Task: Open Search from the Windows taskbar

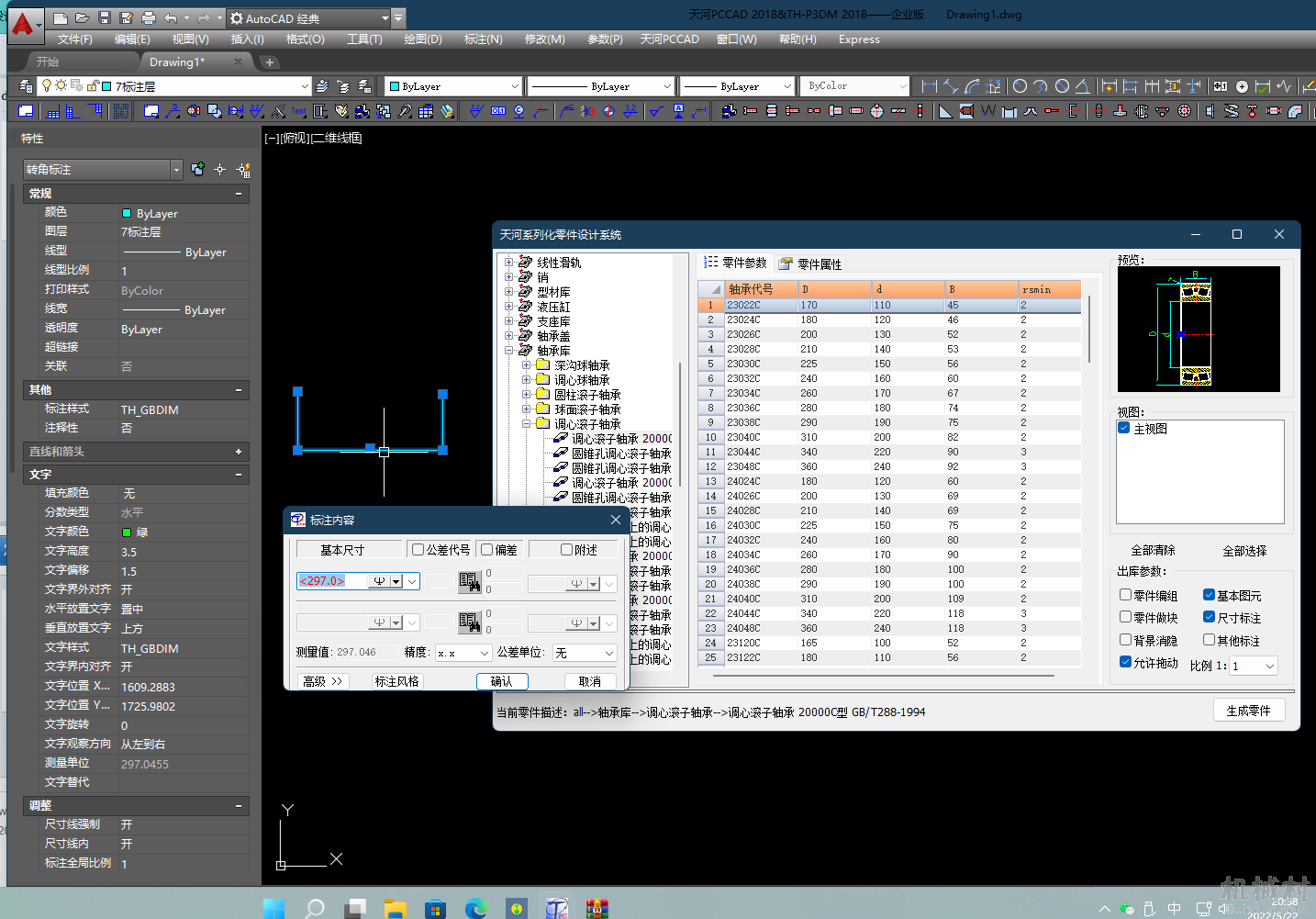Action: 315,909
